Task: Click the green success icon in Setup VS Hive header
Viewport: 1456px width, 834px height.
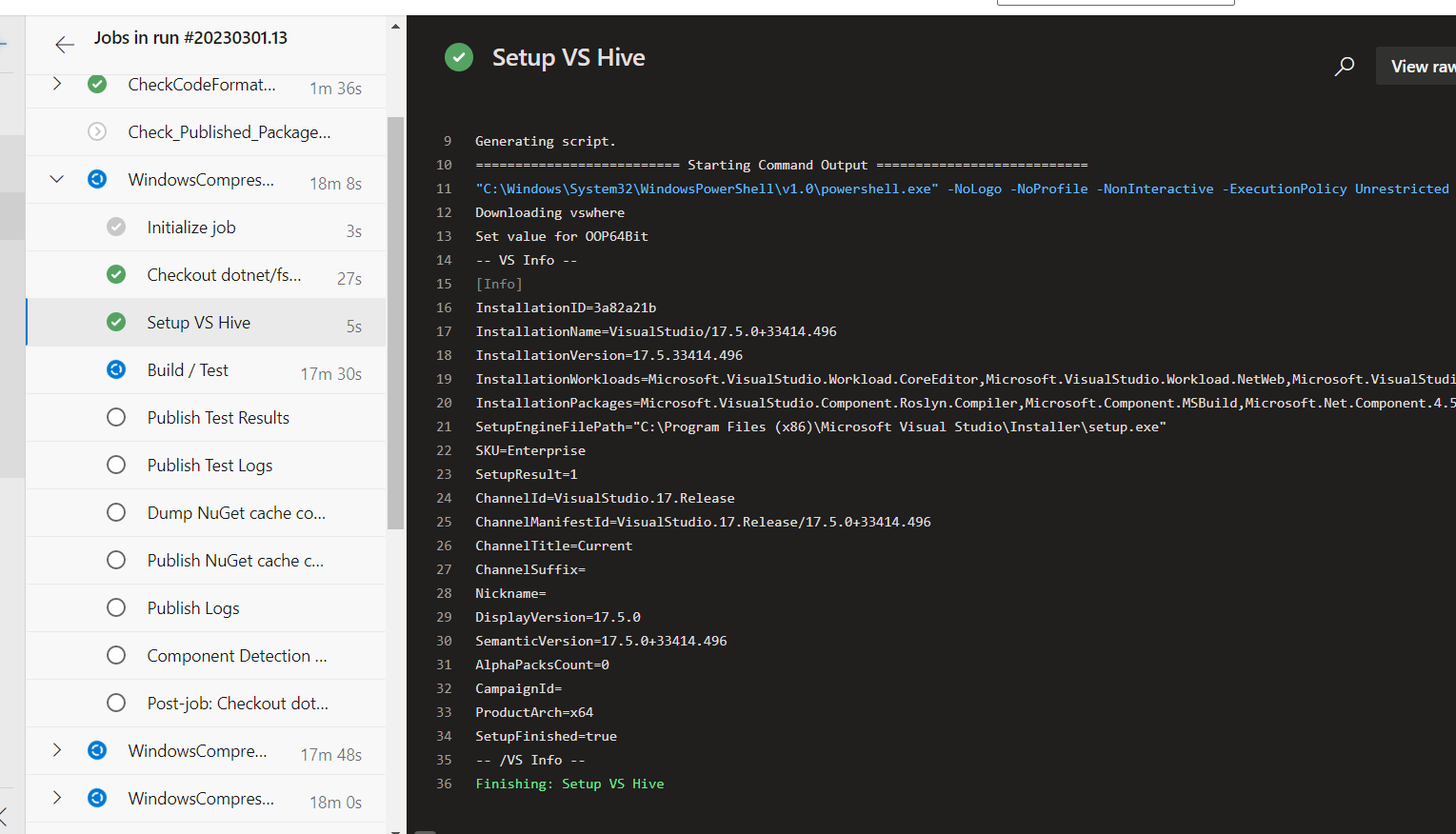Action: pos(459,57)
